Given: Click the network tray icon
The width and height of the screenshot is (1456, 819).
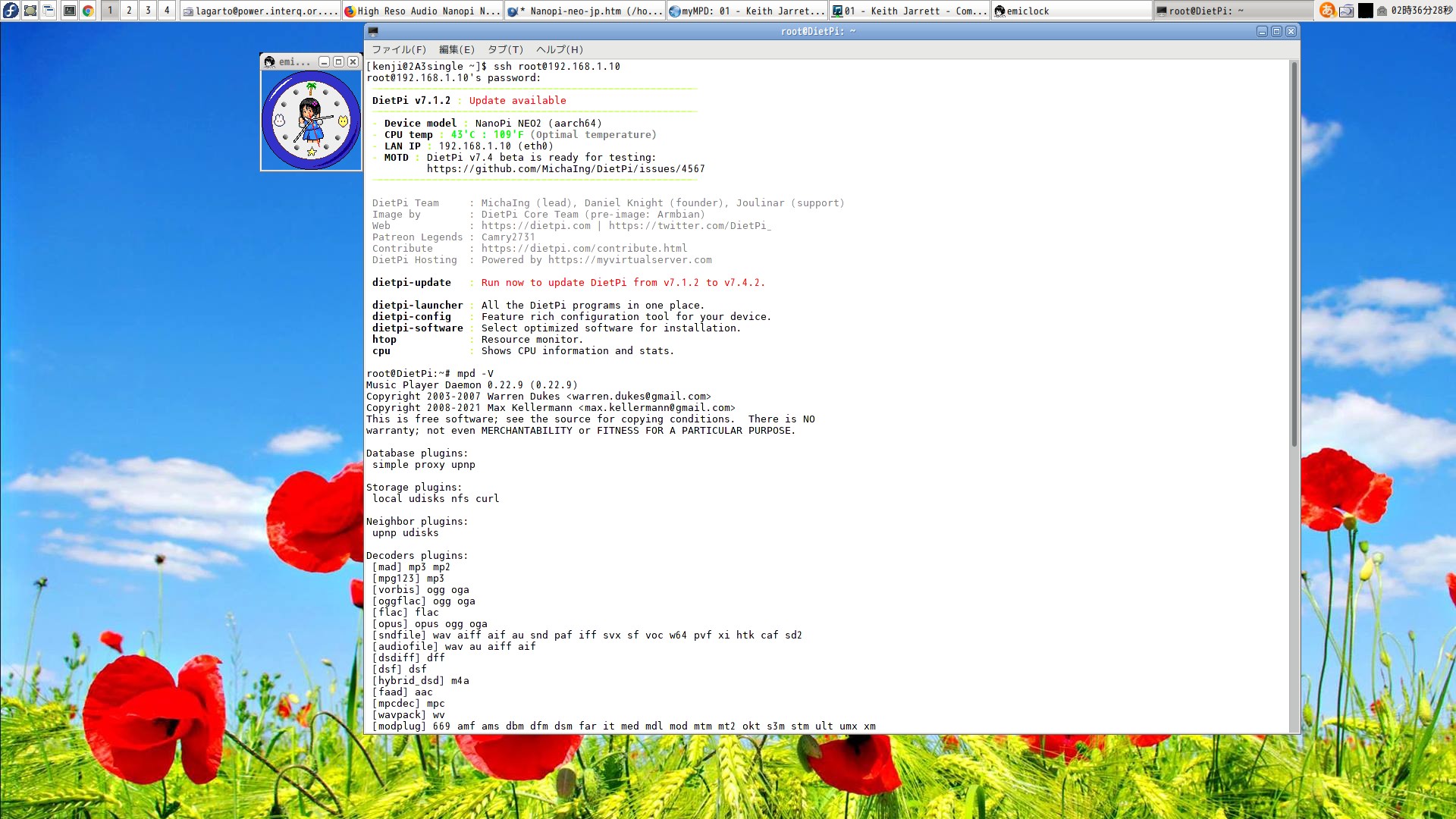Looking at the screenshot, I should 1347,11.
